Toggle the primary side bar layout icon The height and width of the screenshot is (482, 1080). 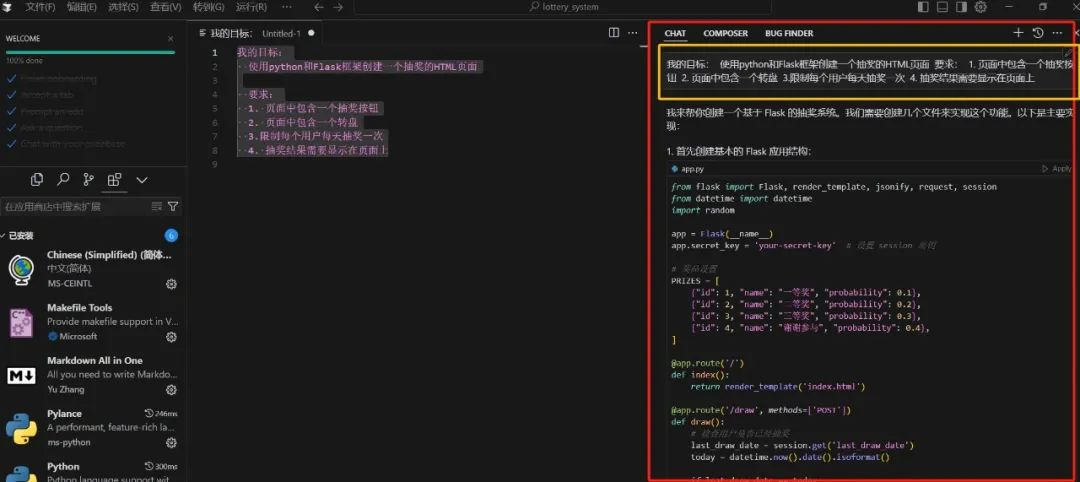tap(924, 7)
